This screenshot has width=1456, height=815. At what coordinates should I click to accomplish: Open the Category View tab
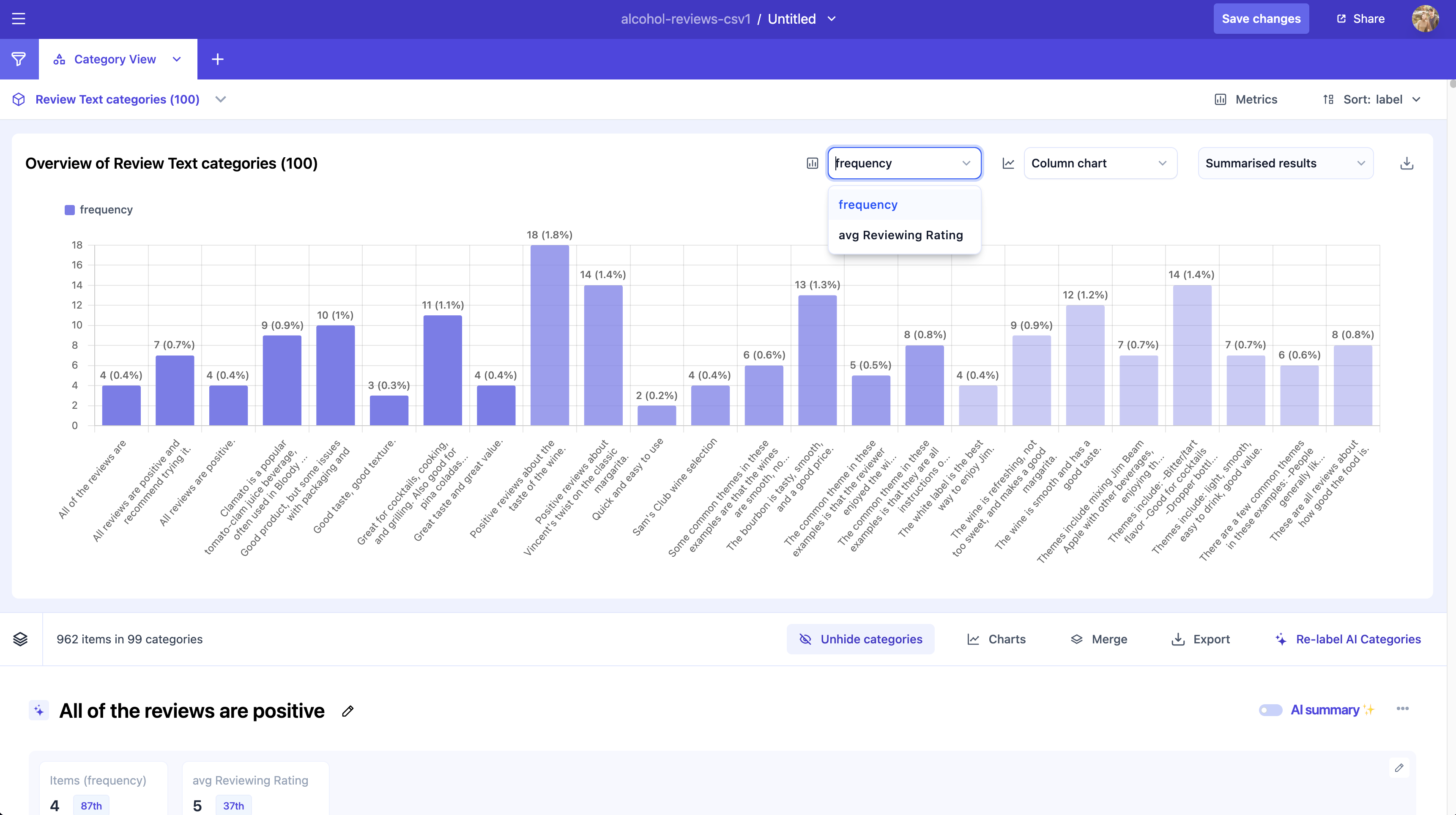point(115,59)
